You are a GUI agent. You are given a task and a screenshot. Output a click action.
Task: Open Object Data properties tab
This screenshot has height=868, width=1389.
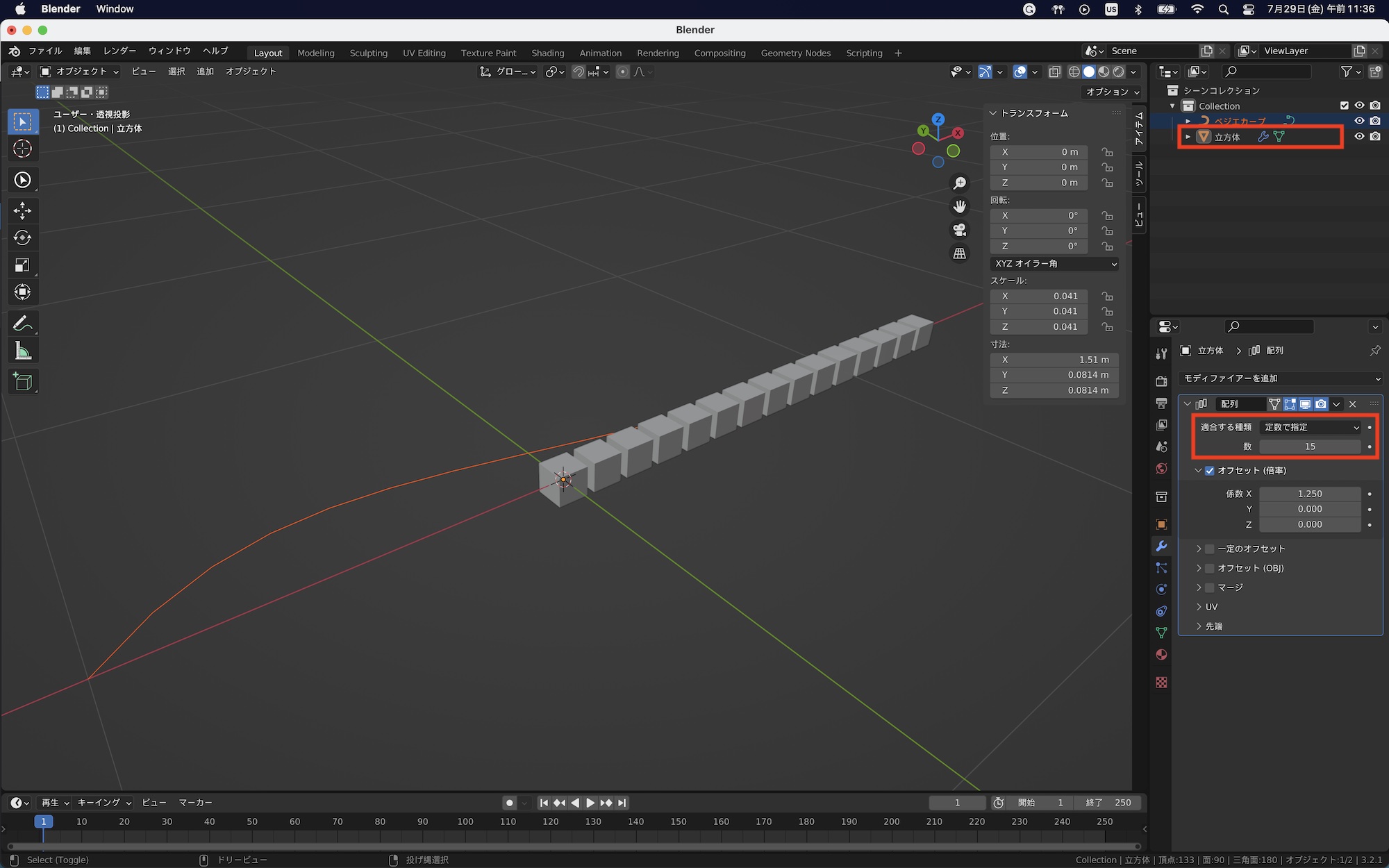pos(1161,633)
